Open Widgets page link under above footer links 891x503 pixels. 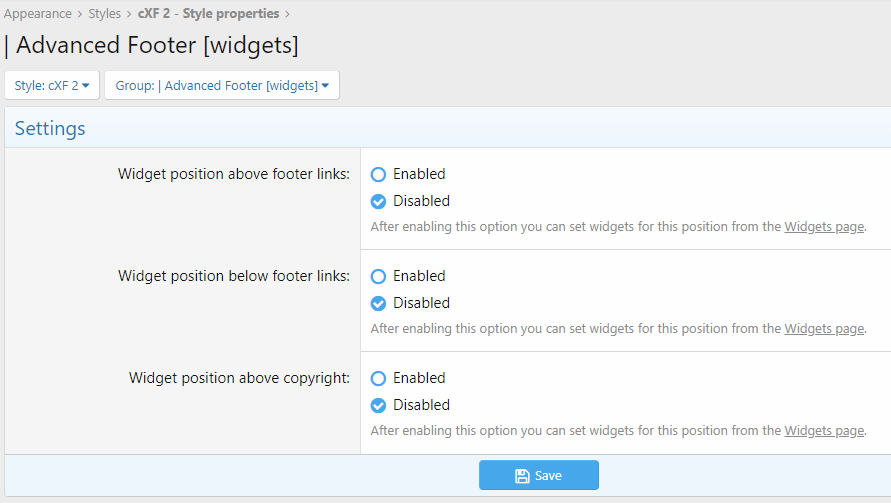coord(823,227)
